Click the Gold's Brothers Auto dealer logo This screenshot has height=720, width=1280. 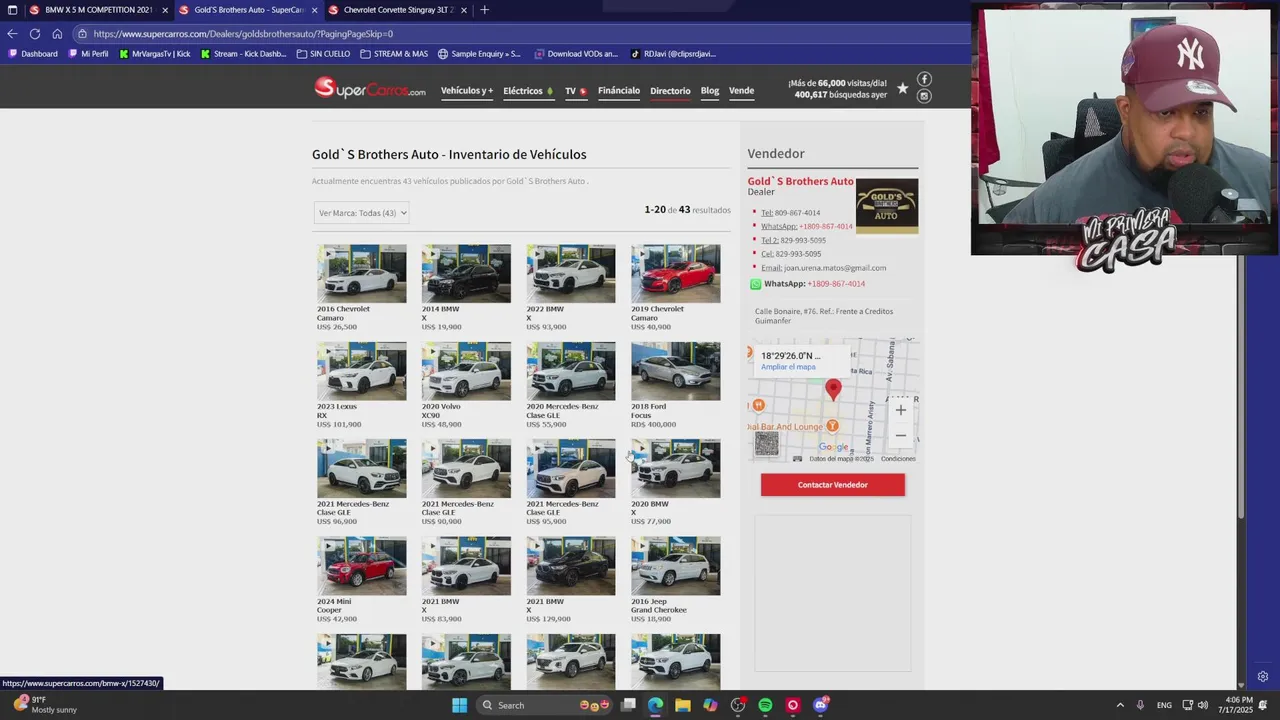886,206
